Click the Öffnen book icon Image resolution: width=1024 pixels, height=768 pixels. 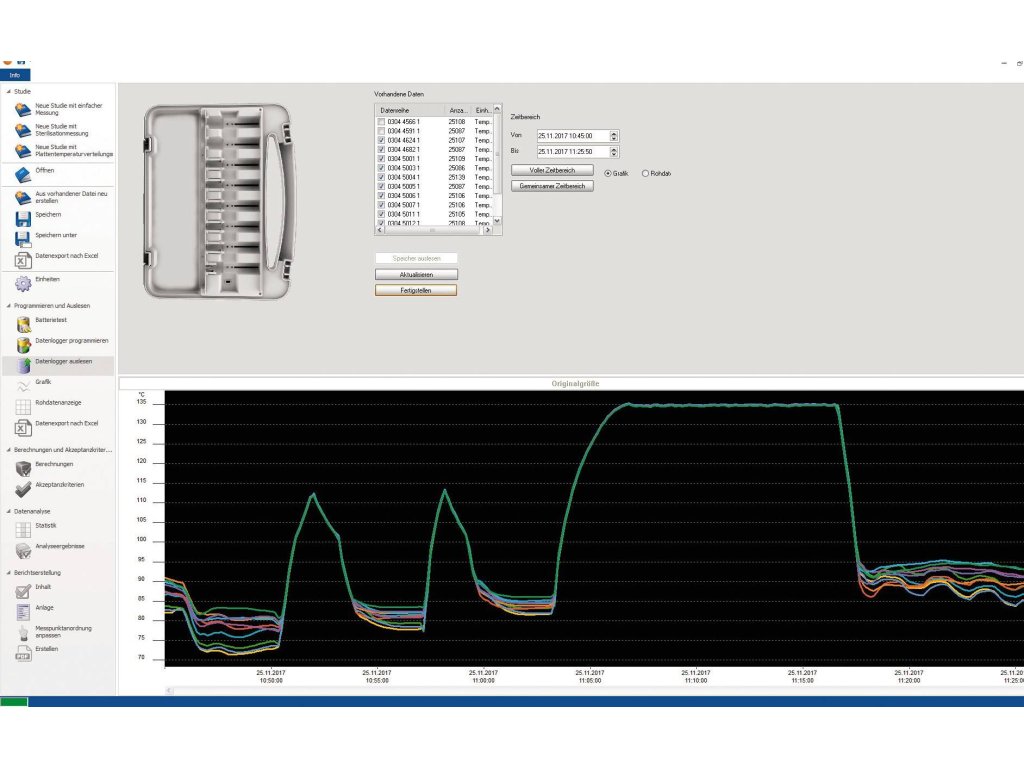point(23,174)
